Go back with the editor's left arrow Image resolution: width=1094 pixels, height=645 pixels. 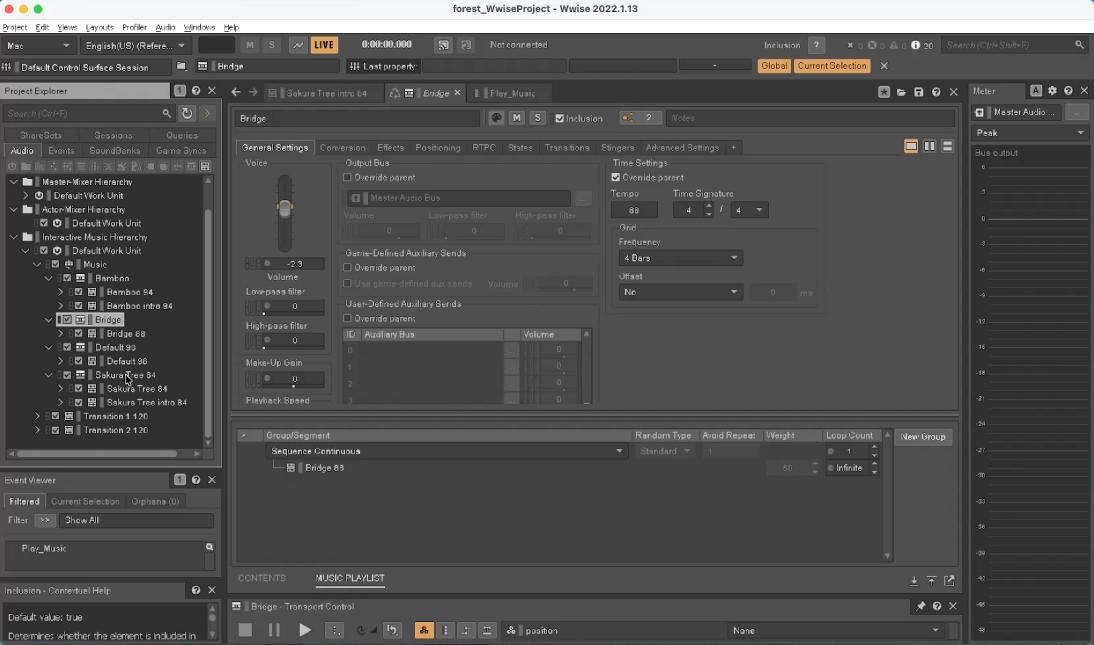[236, 92]
